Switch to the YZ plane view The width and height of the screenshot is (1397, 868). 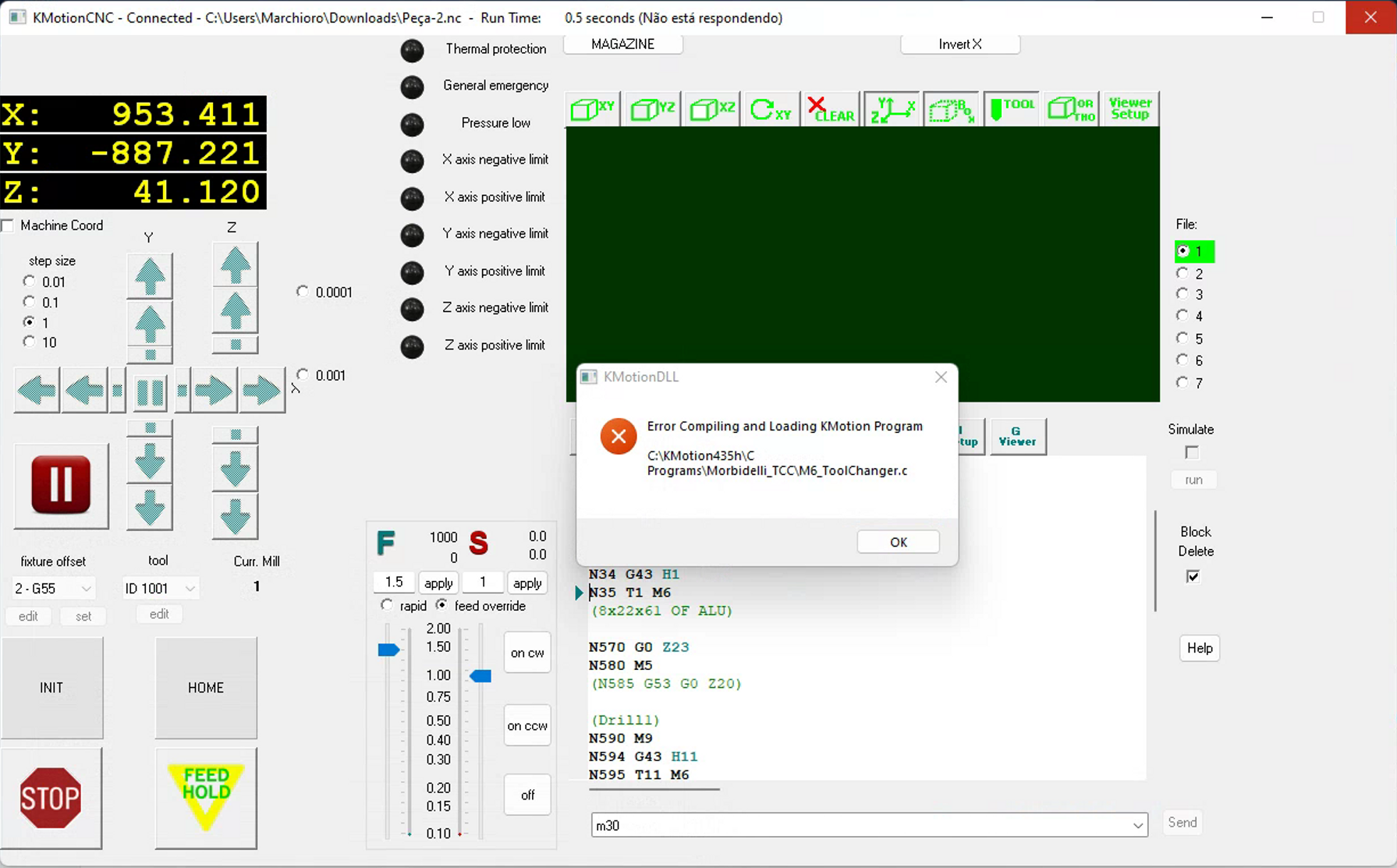point(653,109)
